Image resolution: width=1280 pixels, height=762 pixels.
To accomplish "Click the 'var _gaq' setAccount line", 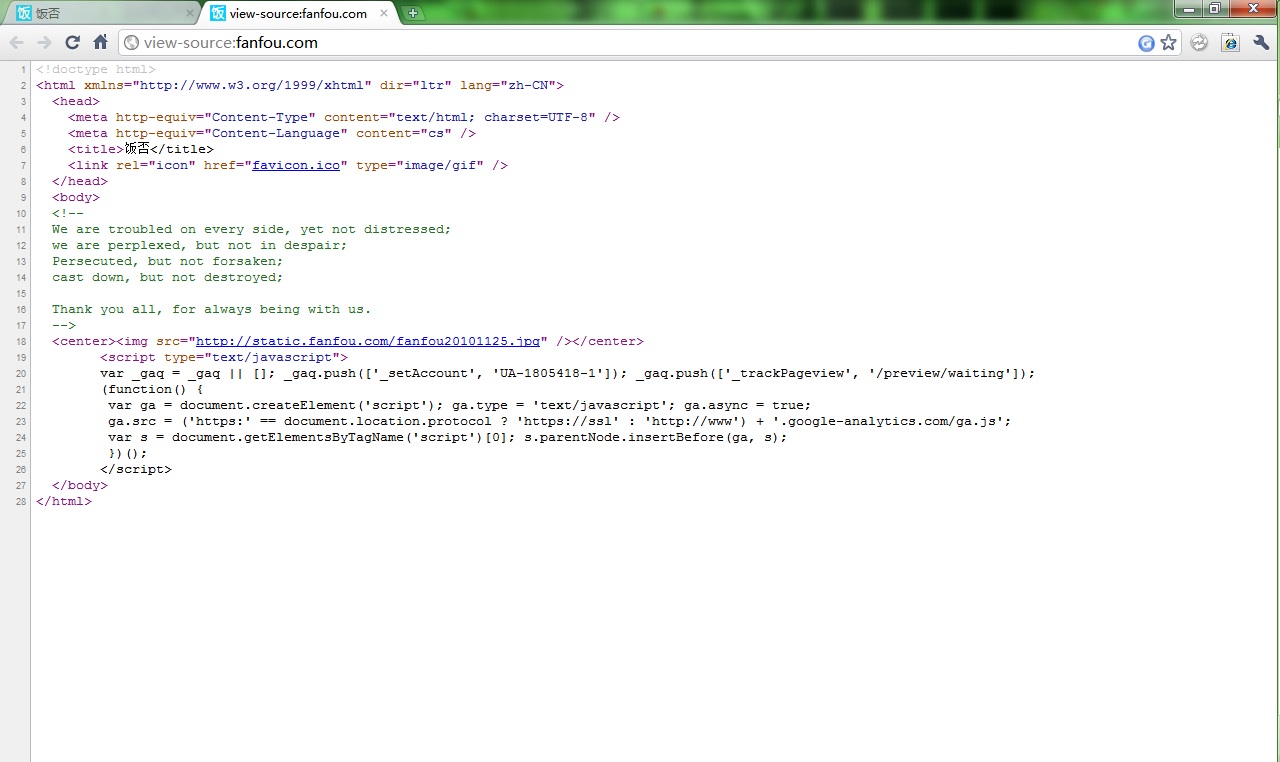I will tap(568, 373).
